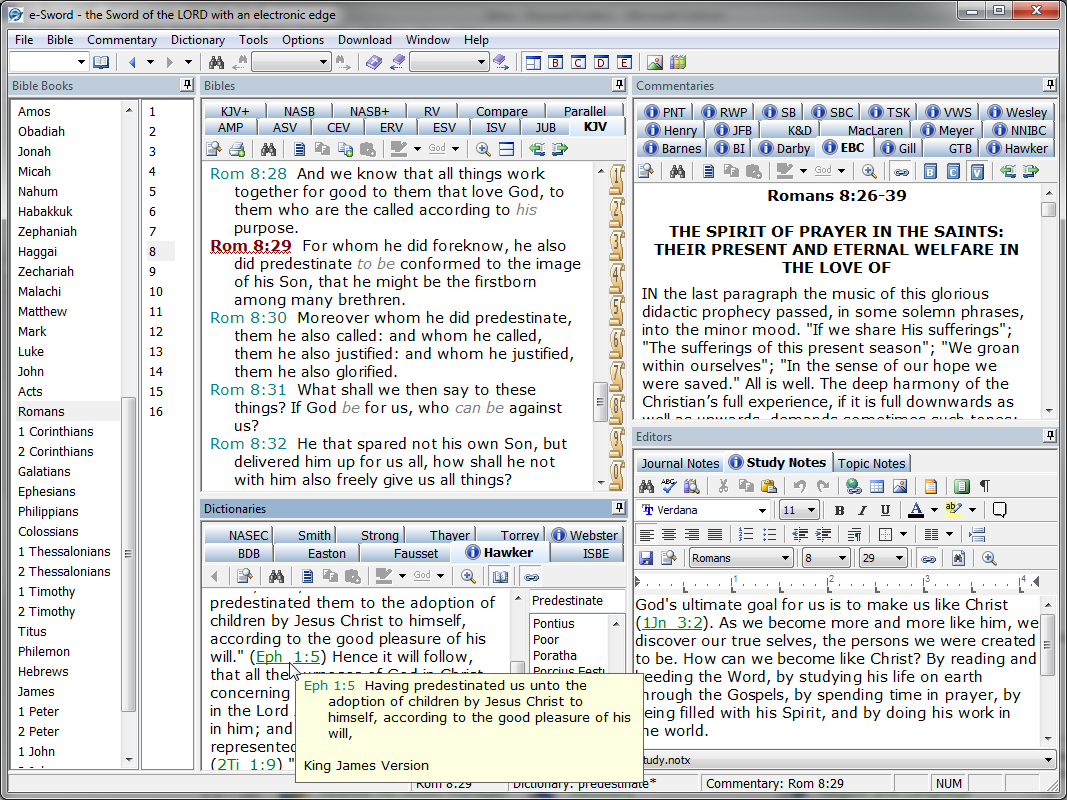Save the study notes with the floppy disk icon
This screenshot has width=1067, height=800.
[645, 559]
